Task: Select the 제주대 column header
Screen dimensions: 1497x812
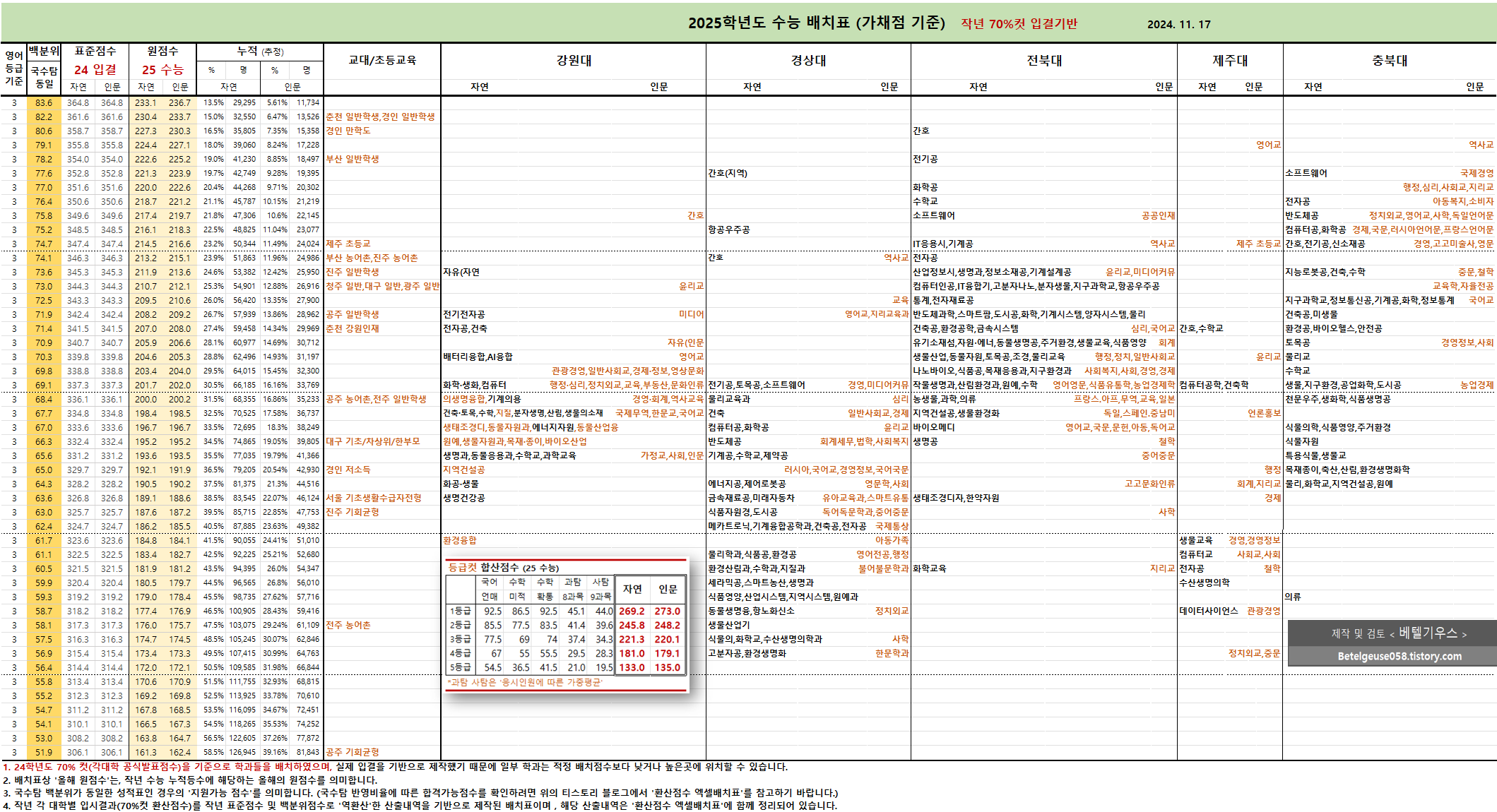Action: [x=1229, y=61]
